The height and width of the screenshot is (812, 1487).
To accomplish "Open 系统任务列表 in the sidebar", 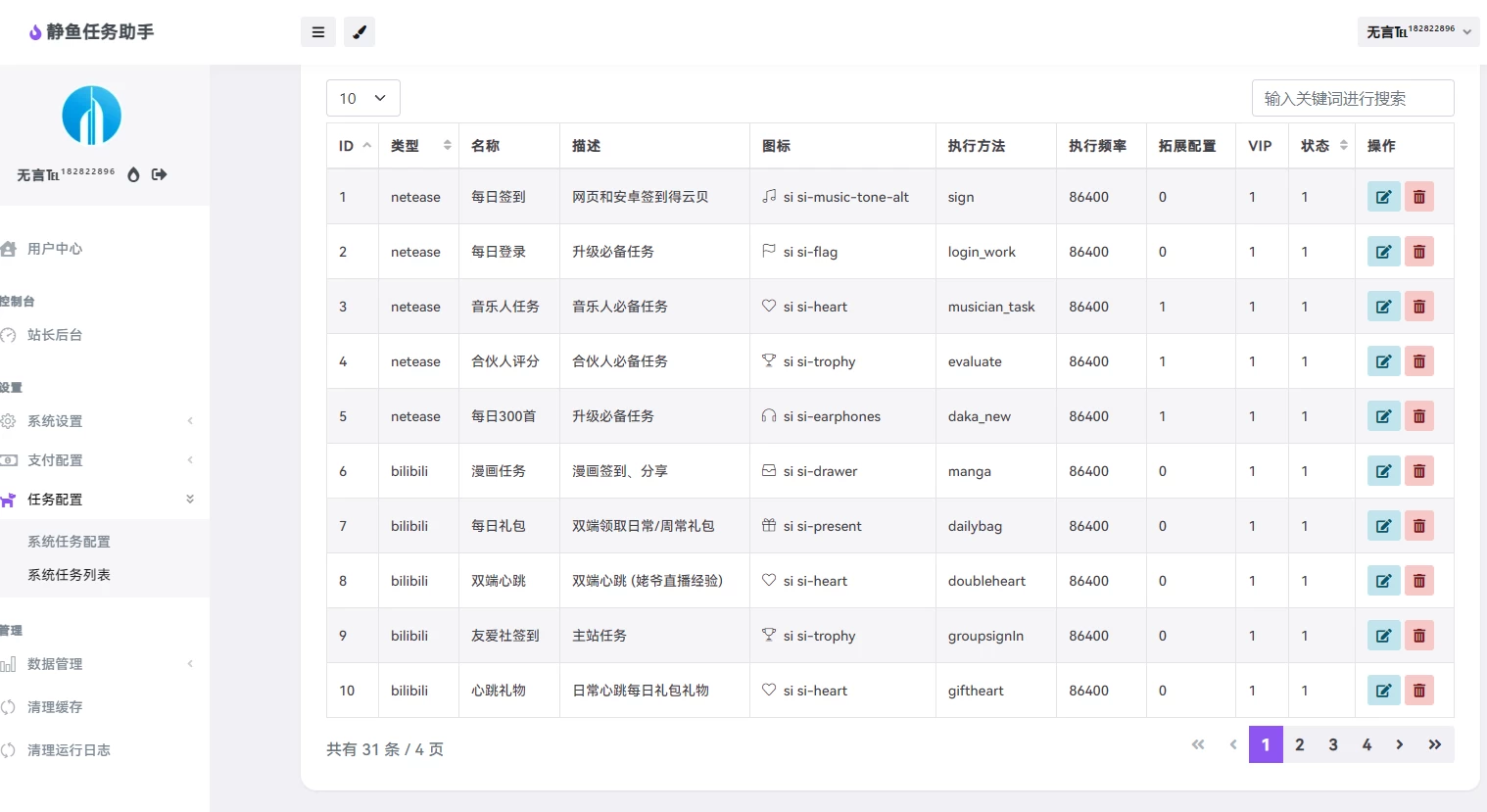I will coord(69,575).
